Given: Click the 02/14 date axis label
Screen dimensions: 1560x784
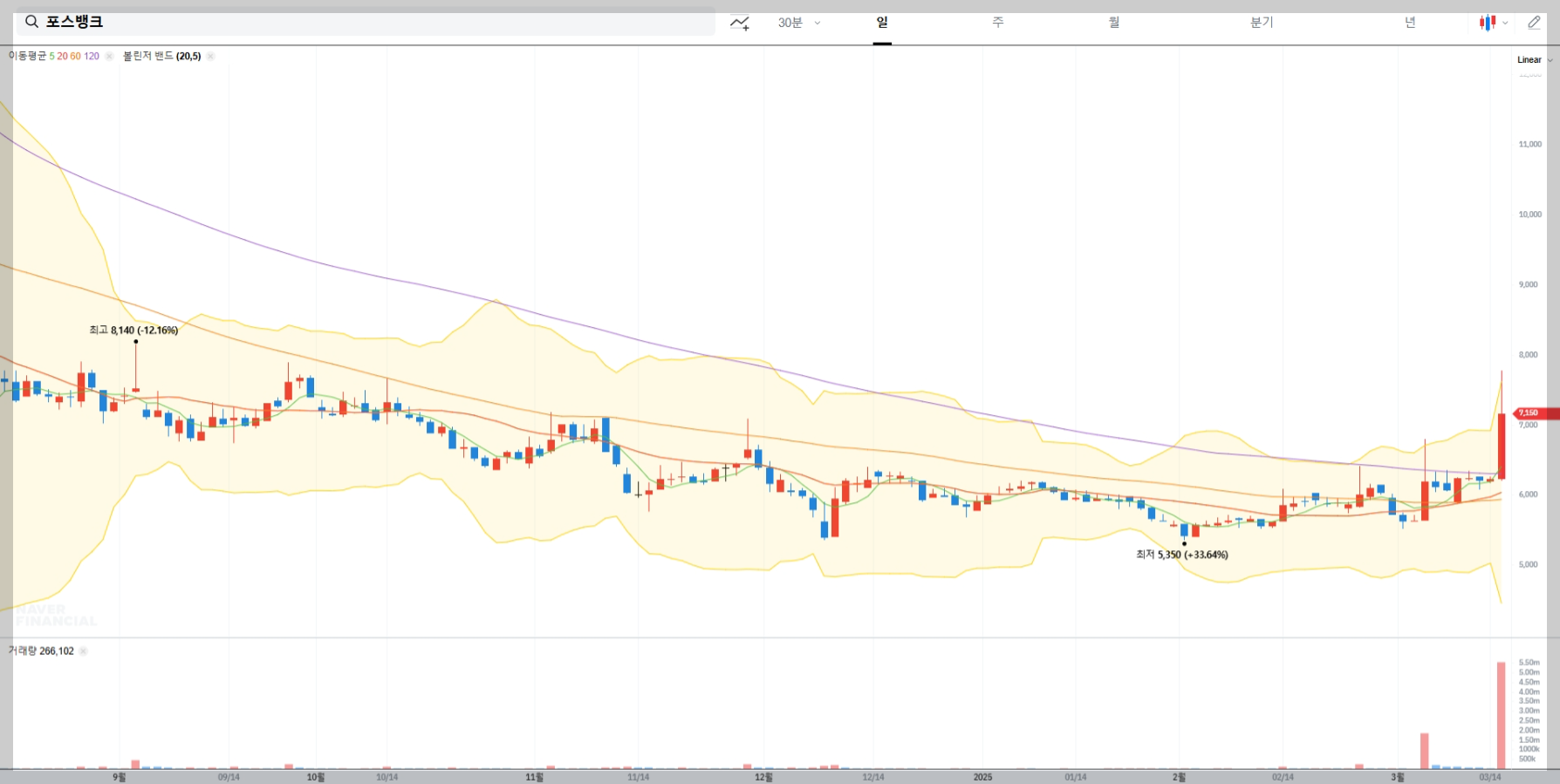Looking at the screenshot, I should coord(1283,777).
